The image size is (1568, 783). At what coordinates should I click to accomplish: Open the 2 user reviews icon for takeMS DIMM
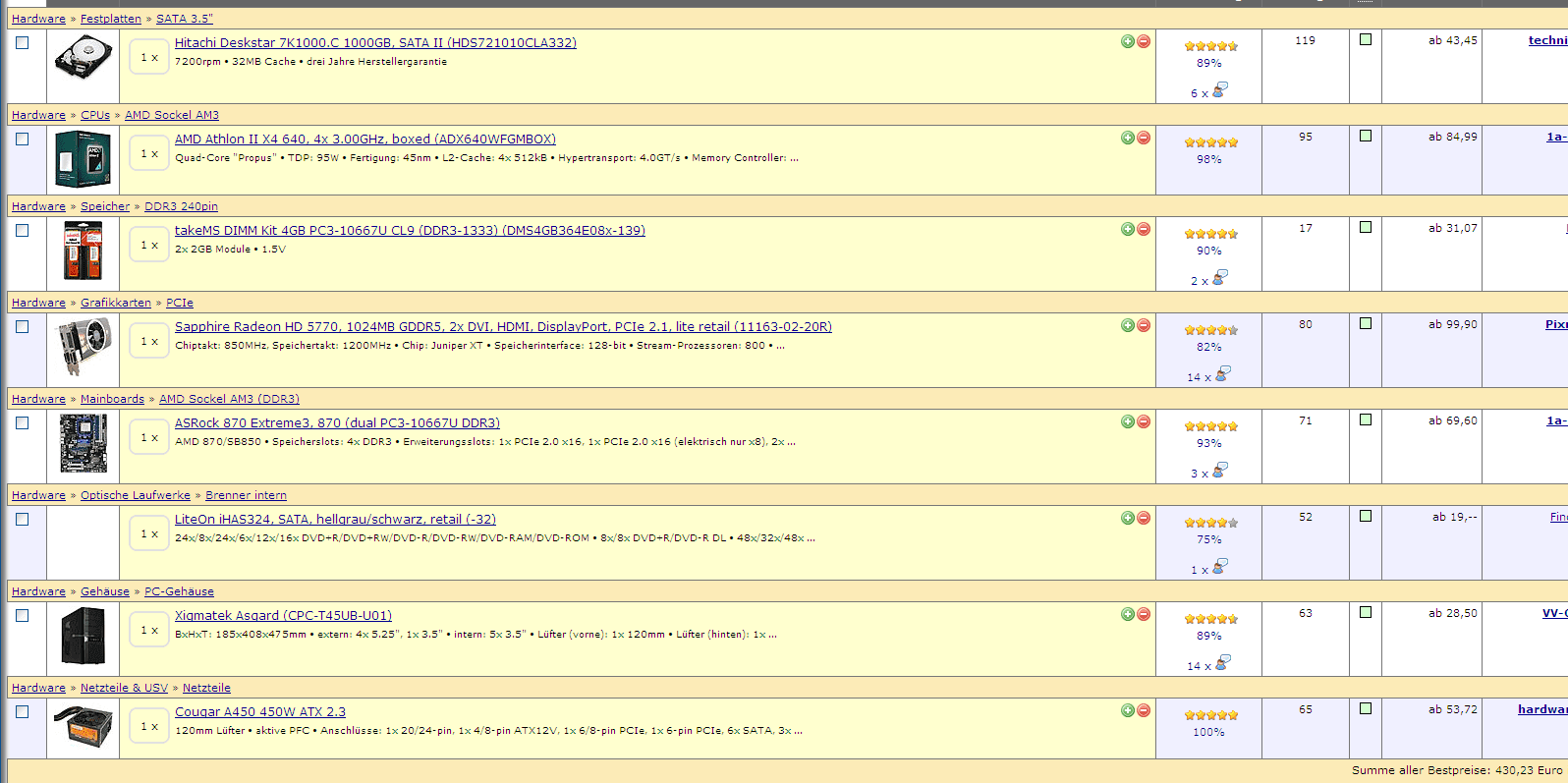(x=1220, y=277)
